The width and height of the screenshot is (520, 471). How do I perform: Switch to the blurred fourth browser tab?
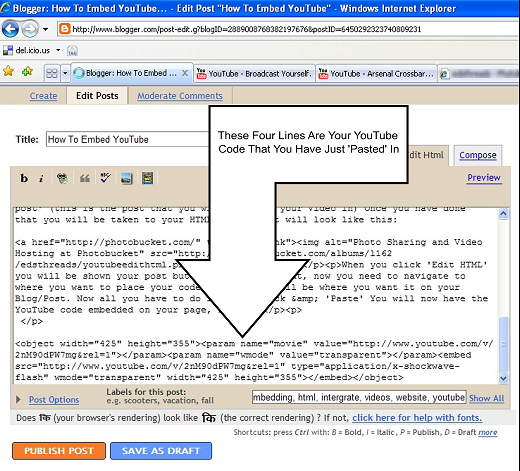[479, 73]
